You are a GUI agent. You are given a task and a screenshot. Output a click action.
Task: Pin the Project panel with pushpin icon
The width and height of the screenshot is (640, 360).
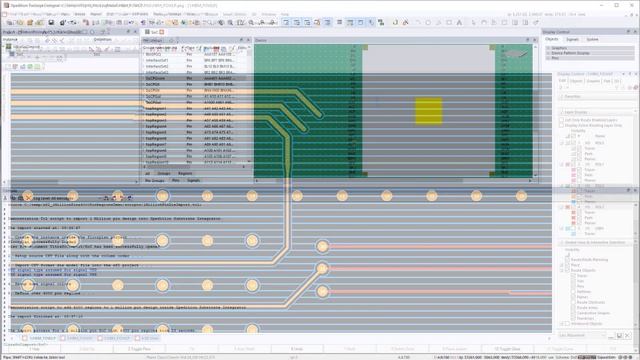(129, 31)
